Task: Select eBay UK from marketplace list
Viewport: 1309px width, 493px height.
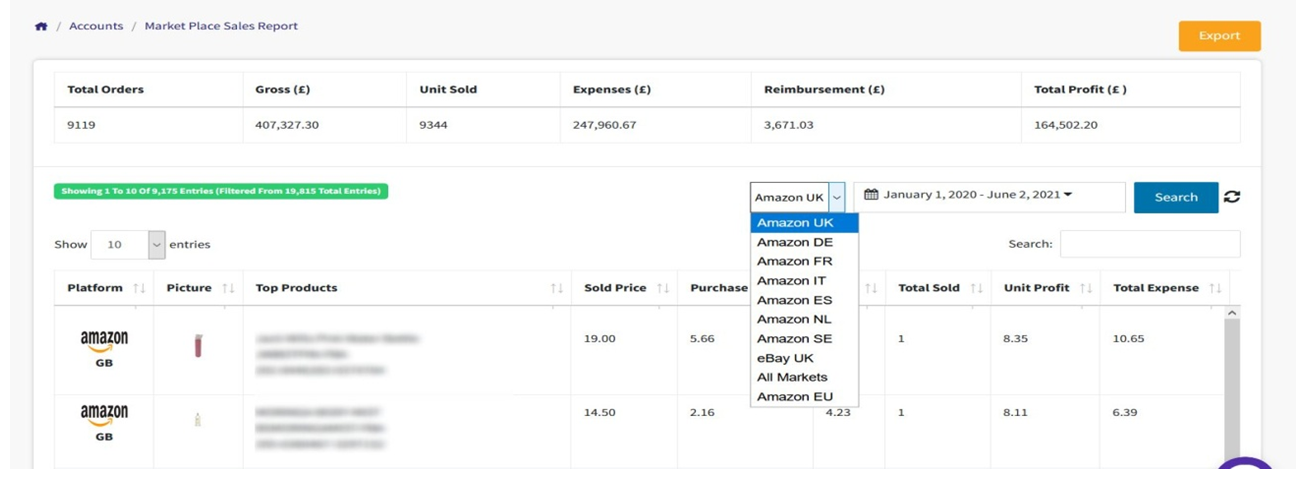Action: pos(804,358)
